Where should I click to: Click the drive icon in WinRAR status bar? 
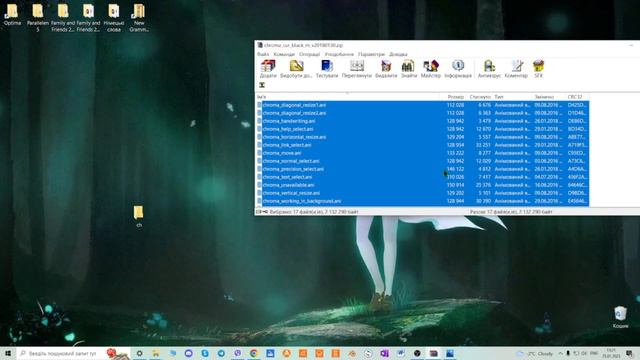tap(259, 212)
